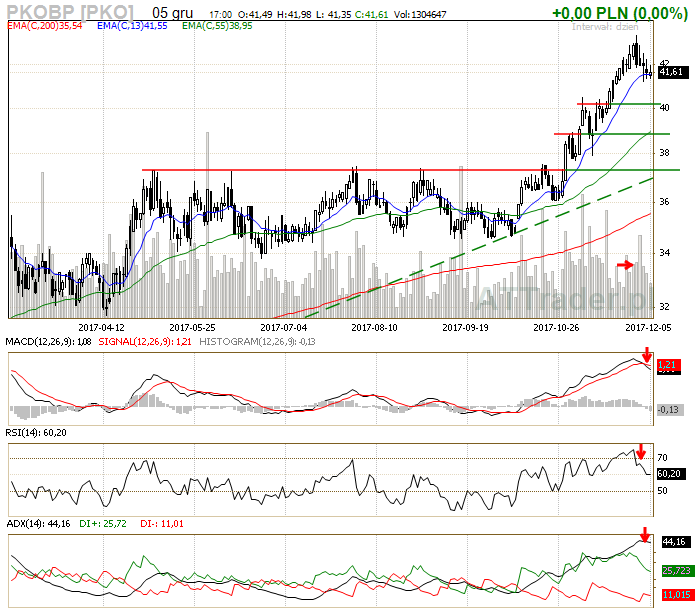Click the 40 price axis label
This screenshot has width=700, height=613.
click(x=664, y=108)
